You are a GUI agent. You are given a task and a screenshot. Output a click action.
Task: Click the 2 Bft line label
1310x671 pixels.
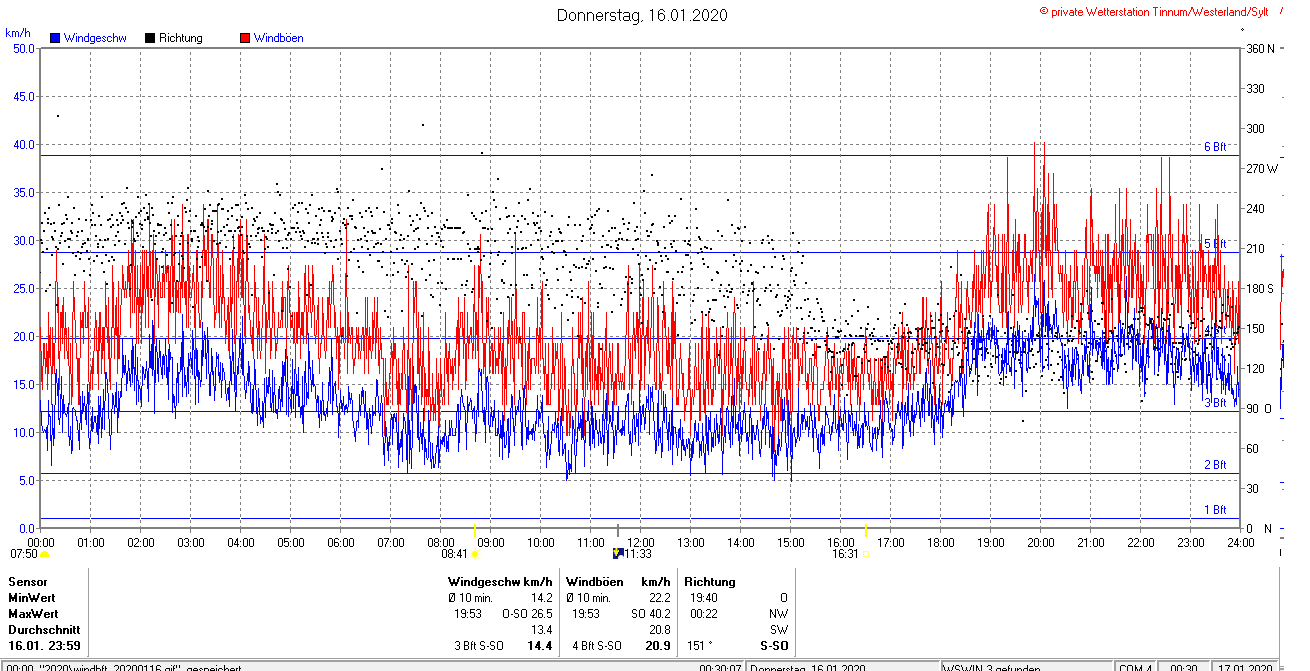point(1215,465)
